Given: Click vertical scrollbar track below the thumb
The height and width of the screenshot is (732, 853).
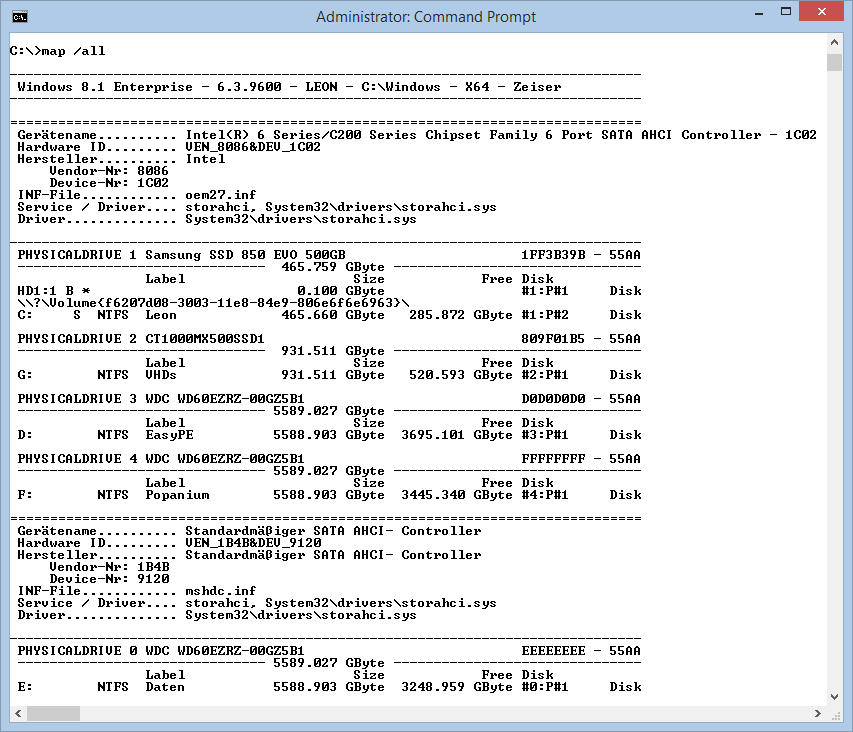Looking at the screenshot, I should [835, 400].
